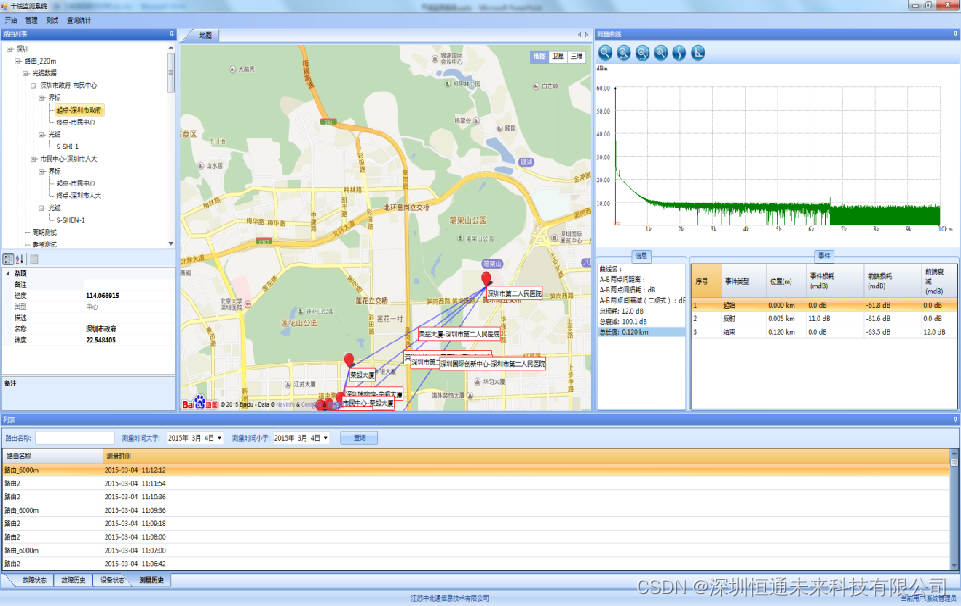Pin the route tree panel with pushpin icon
Image resolution: width=961 pixels, height=606 pixels.
(x=171, y=34)
